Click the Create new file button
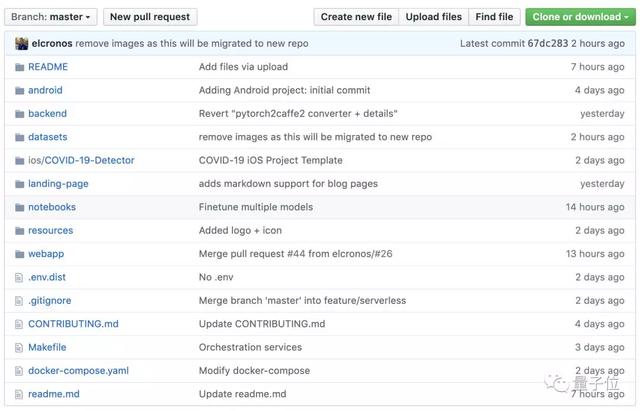 click(x=357, y=17)
